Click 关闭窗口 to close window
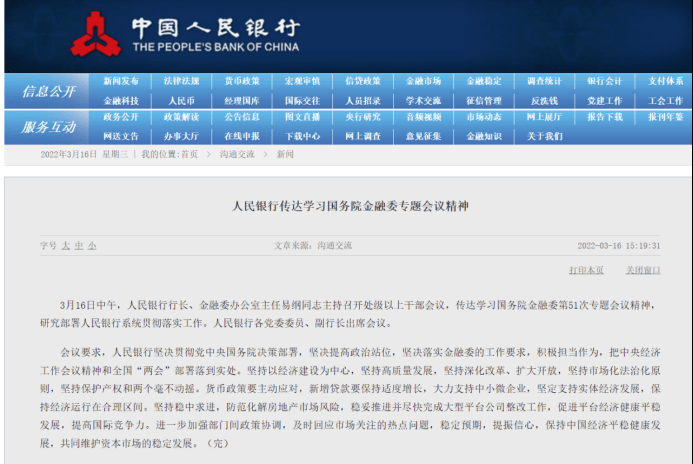This screenshot has height=464, width=693. pos(643,270)
